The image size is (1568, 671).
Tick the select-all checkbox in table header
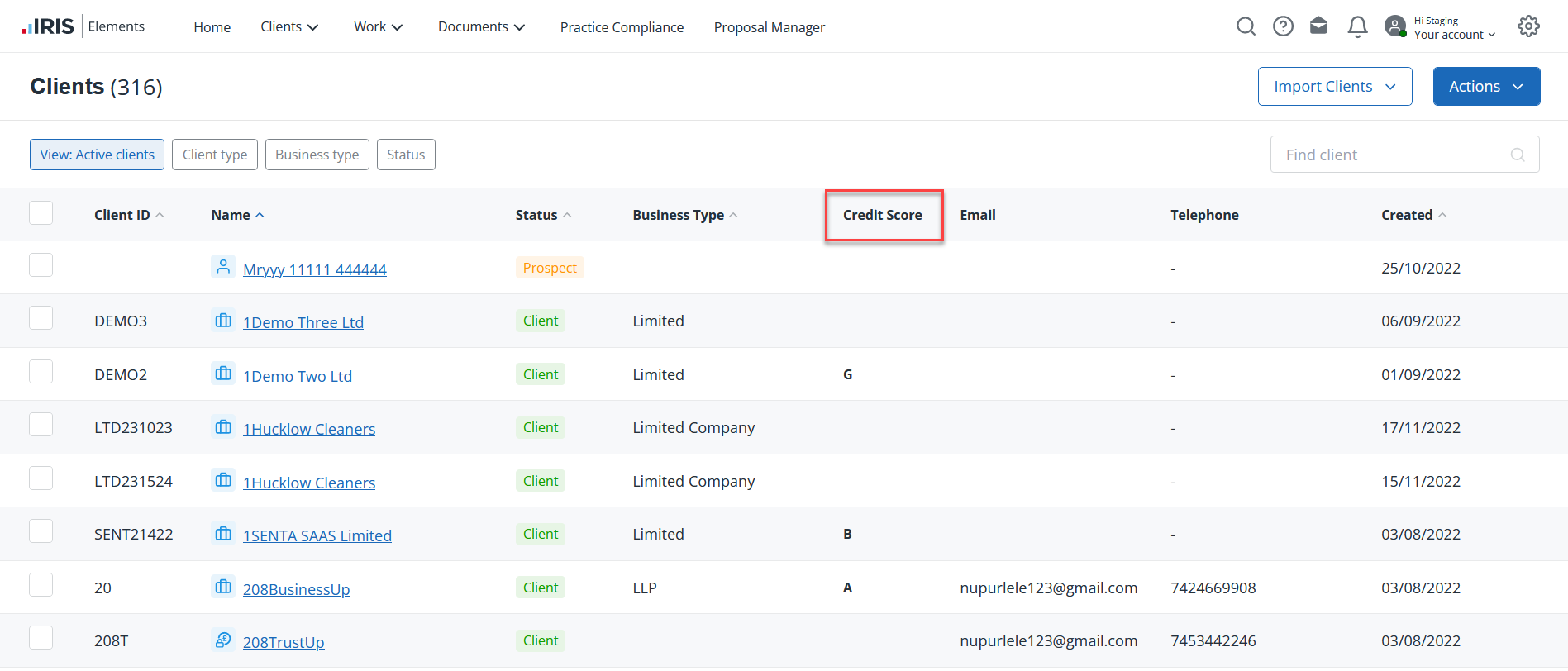41,213
